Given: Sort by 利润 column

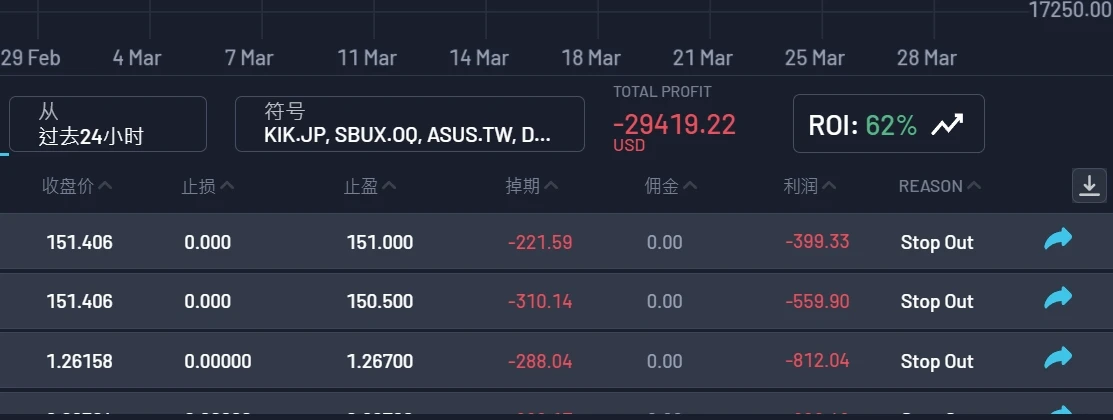Looking at the screenshot, I should [x=811, y=186].
